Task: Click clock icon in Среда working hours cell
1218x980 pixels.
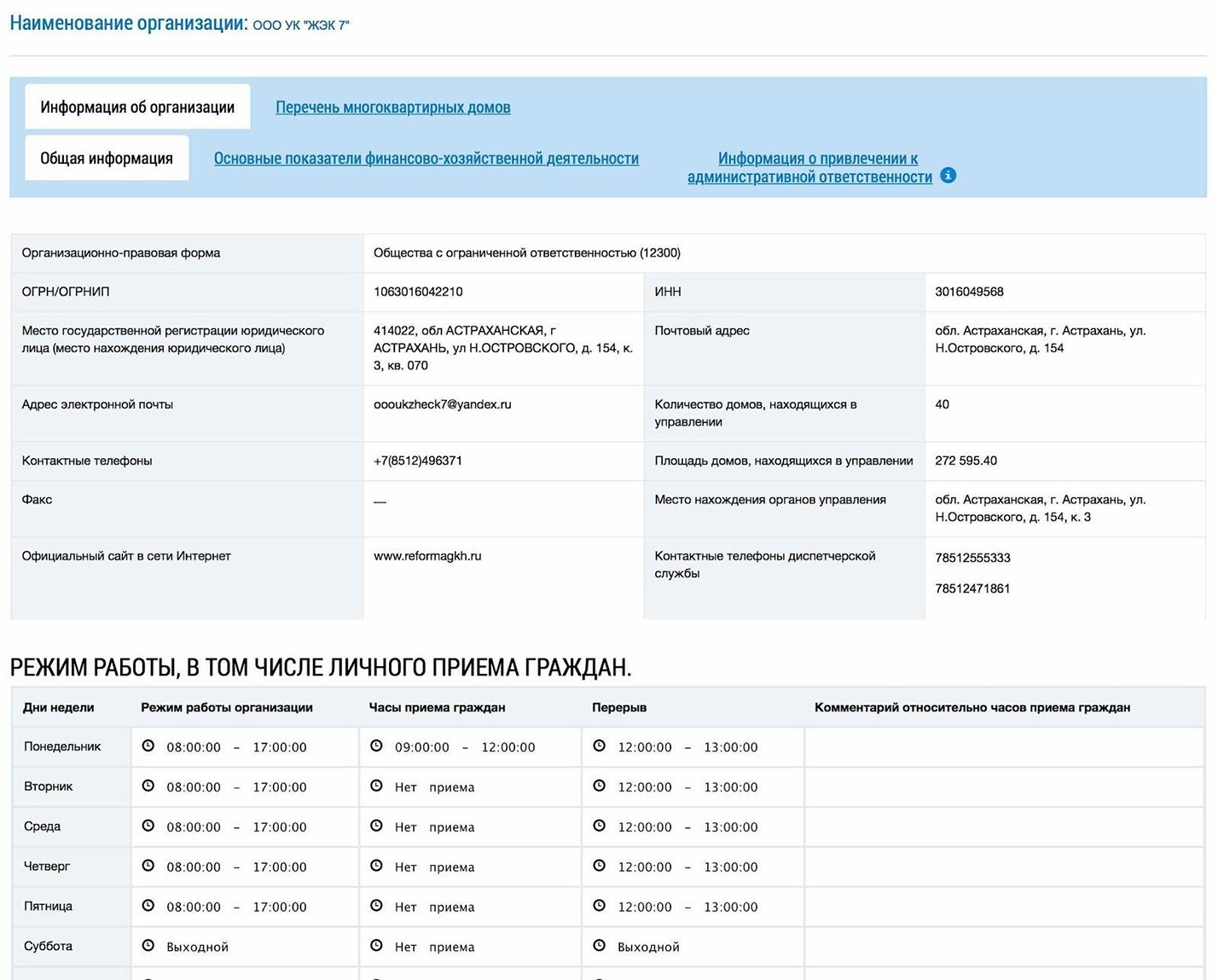Action: coord(148,826)
